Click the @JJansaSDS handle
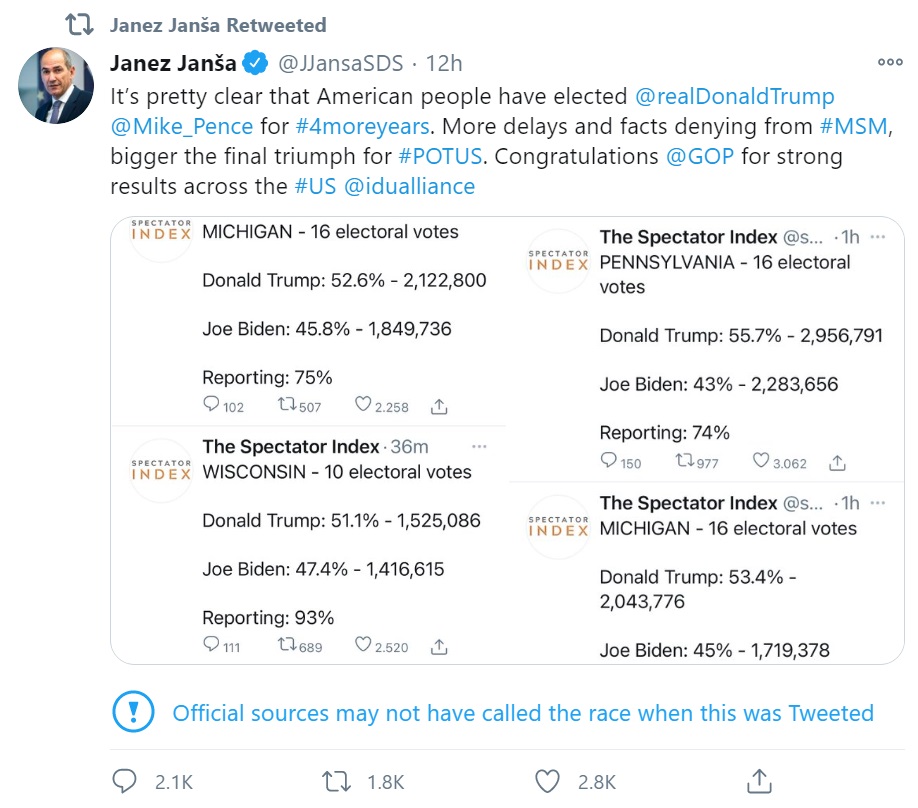Screen dimensions: 918x808 340,64
